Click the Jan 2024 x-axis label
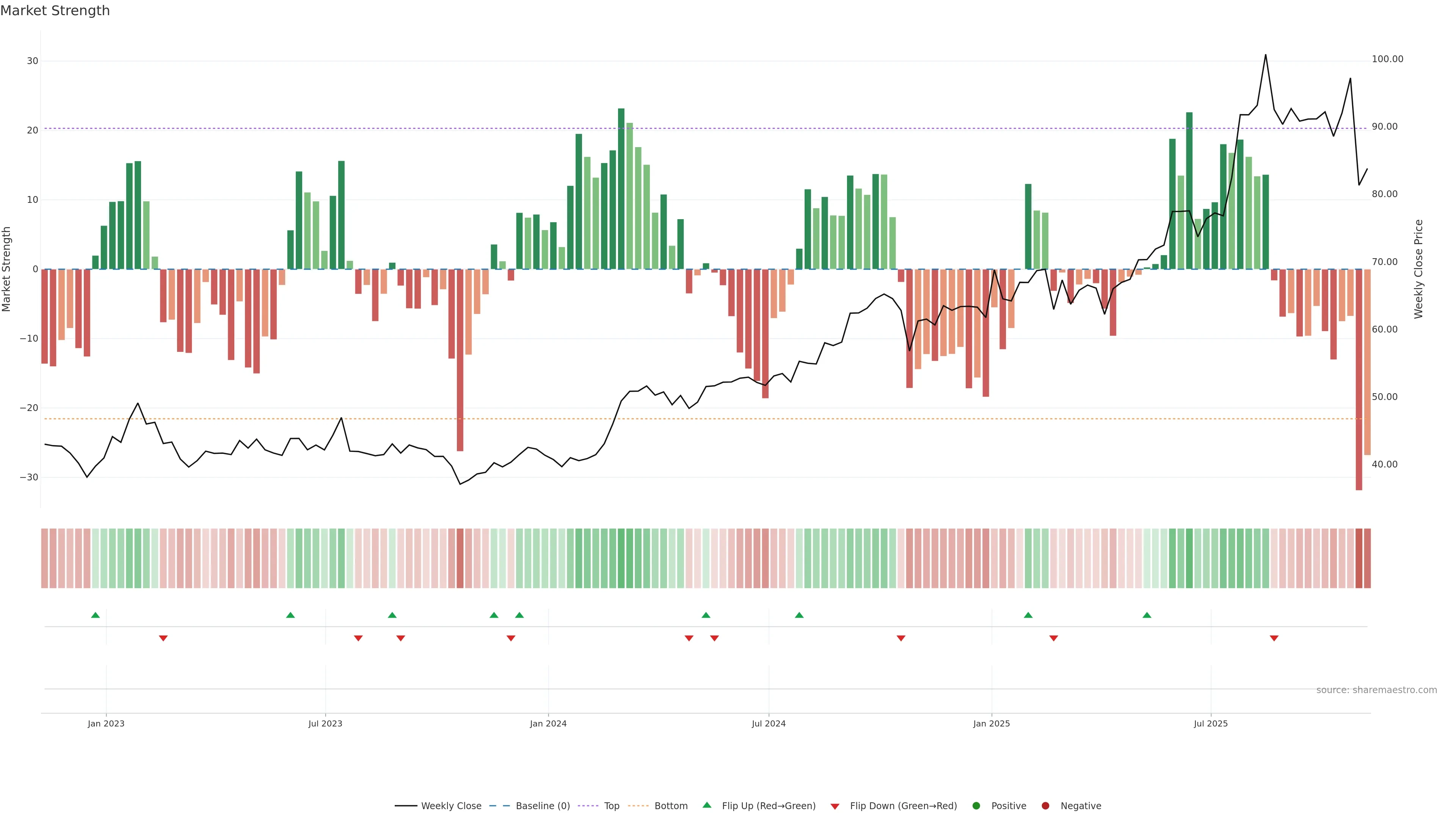 548,723
